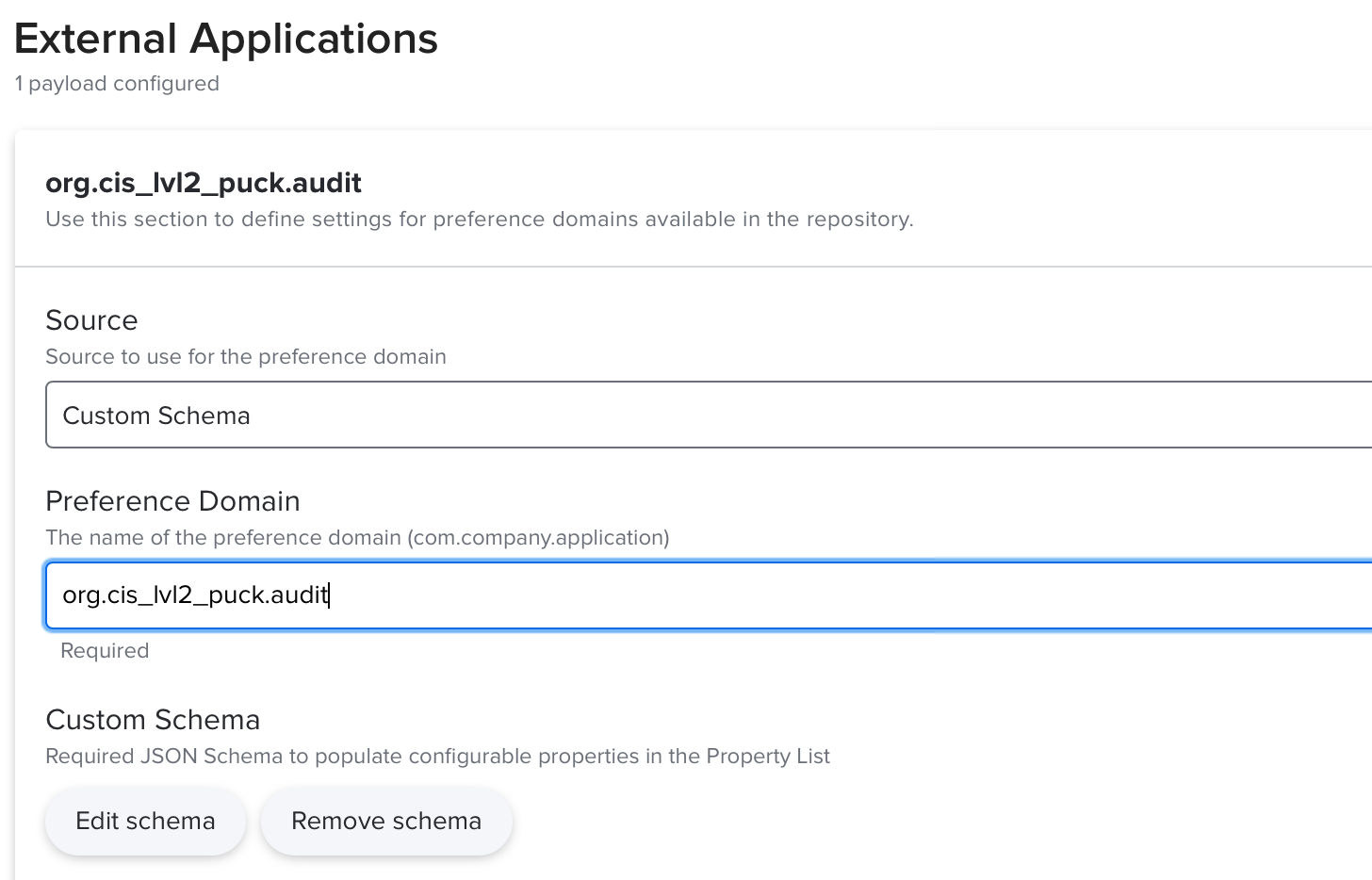
Task: Click the Custom Schema section heading
Action: pyautogui.click(x=153, y=720)
